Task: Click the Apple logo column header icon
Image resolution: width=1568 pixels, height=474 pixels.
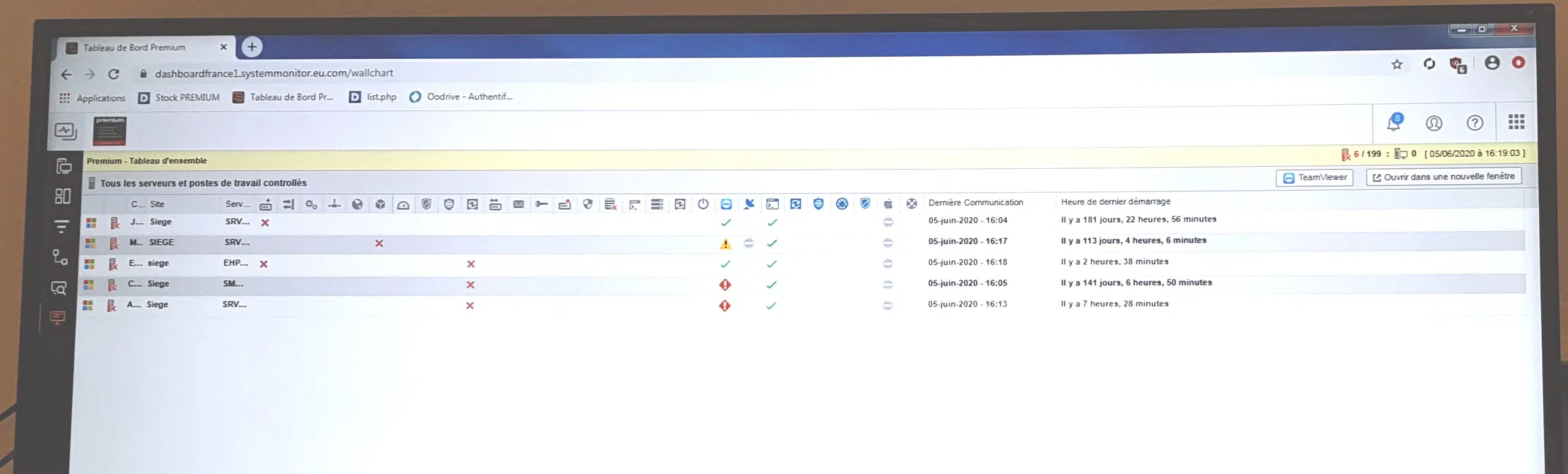Action: coord(888,203)
